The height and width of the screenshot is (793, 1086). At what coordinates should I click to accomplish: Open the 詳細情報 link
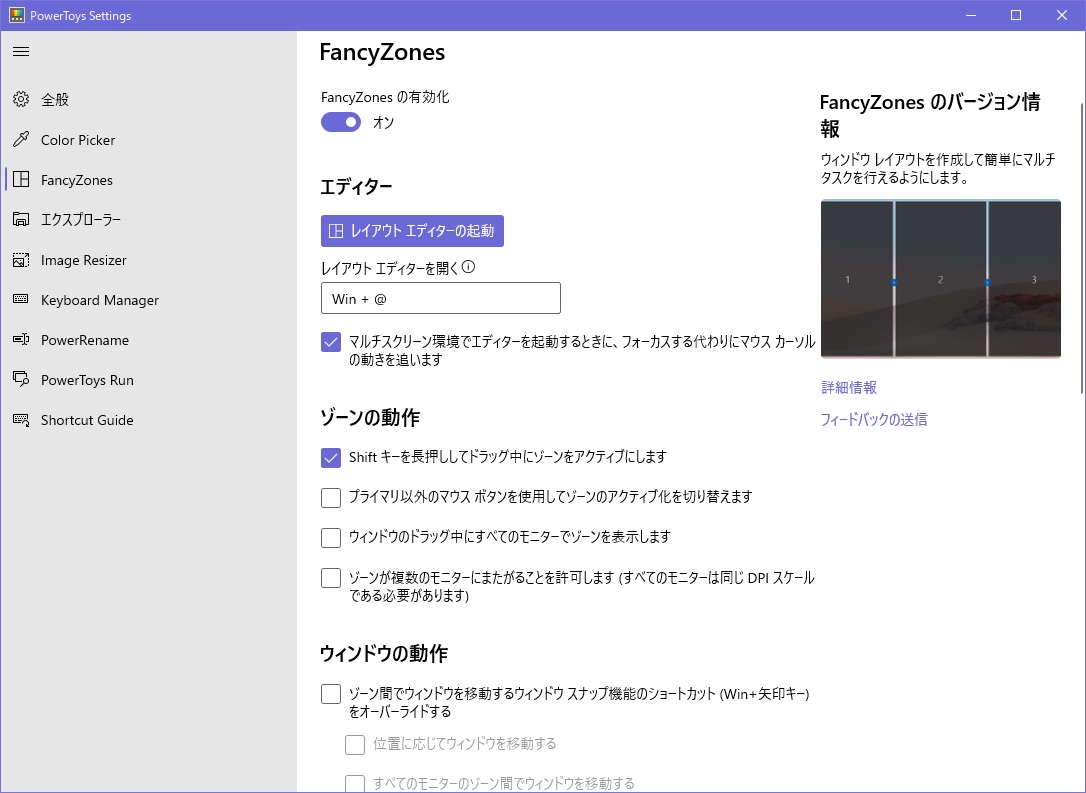pyautogui.click(x=849, y=387)
